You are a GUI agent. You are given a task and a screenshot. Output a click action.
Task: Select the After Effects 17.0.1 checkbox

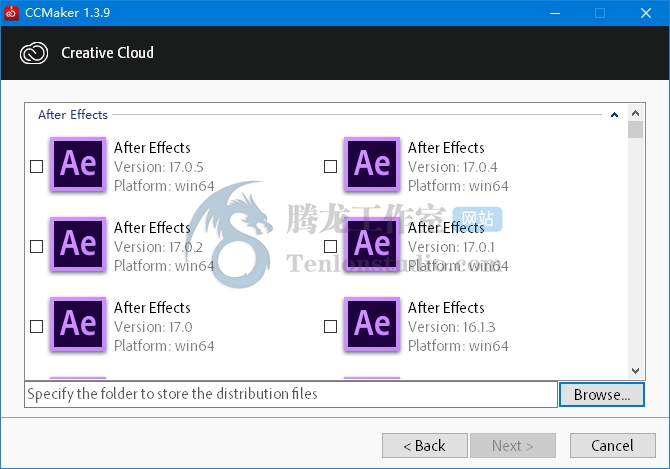pos(330,246)
